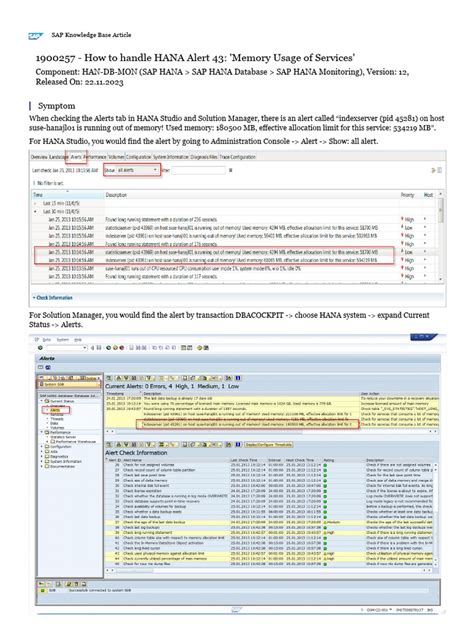Select Alerts under Current Status tree
Image resolution: width=474 pixels, height=632 pixels.
(x=55, y=410)
